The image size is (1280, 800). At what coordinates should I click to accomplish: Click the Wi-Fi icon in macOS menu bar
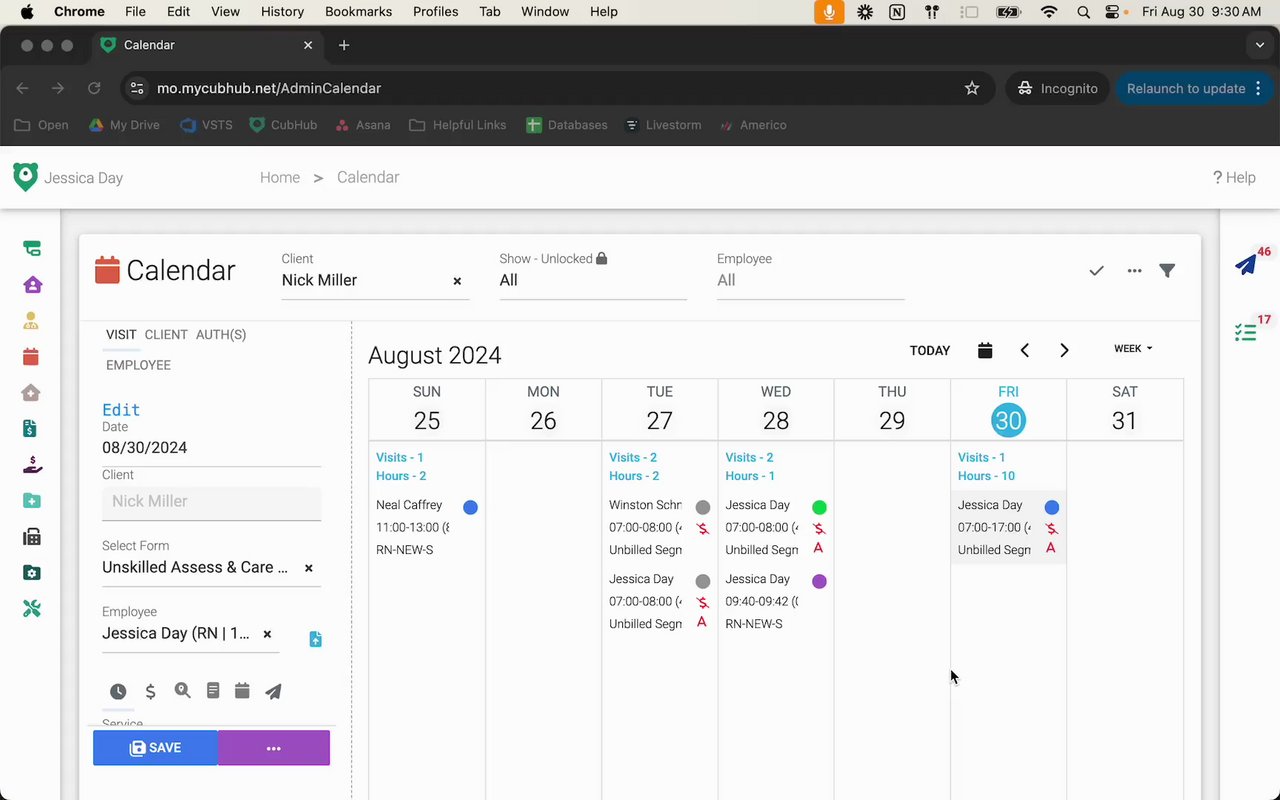pyautogui.click(x=1049, y=12)
